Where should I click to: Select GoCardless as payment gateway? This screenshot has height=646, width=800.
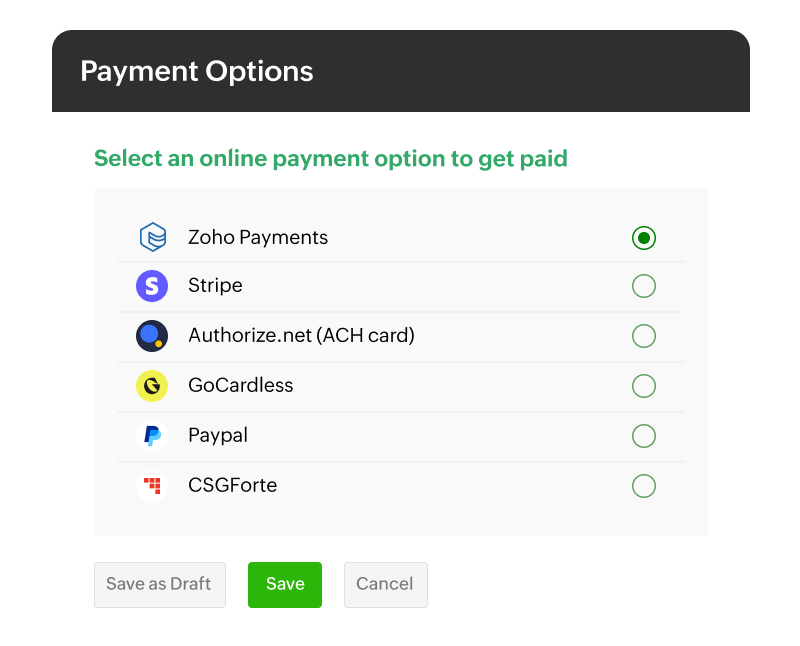[x=645, y=386]
